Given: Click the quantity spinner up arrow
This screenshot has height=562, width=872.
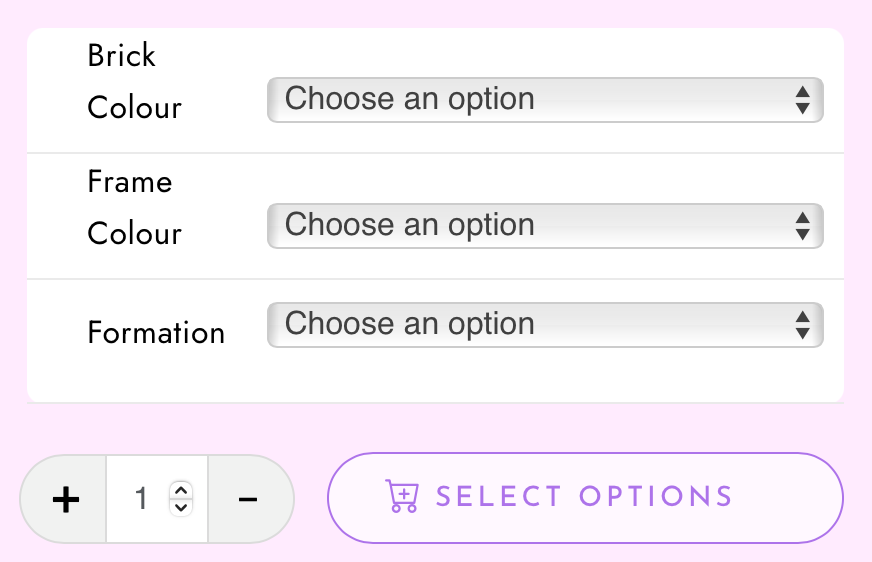Looking at the screenshot, I should (180, 490).
